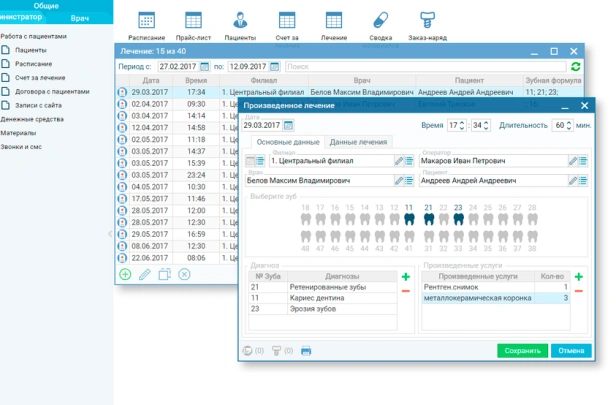This screenshot has height=405, width=616.
Task: Switch to the Врач tab in the sidebar
Action: pos(79,18)
